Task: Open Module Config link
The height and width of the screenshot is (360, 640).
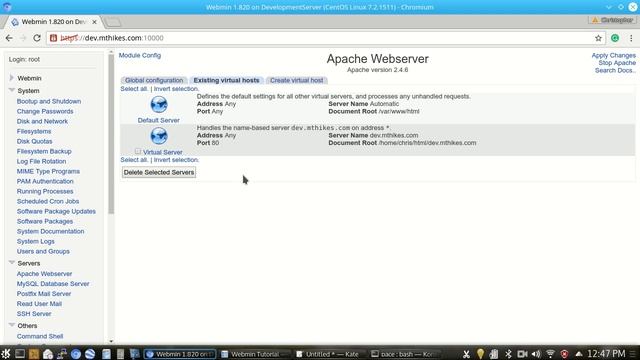Action: [x=140, y=55]
